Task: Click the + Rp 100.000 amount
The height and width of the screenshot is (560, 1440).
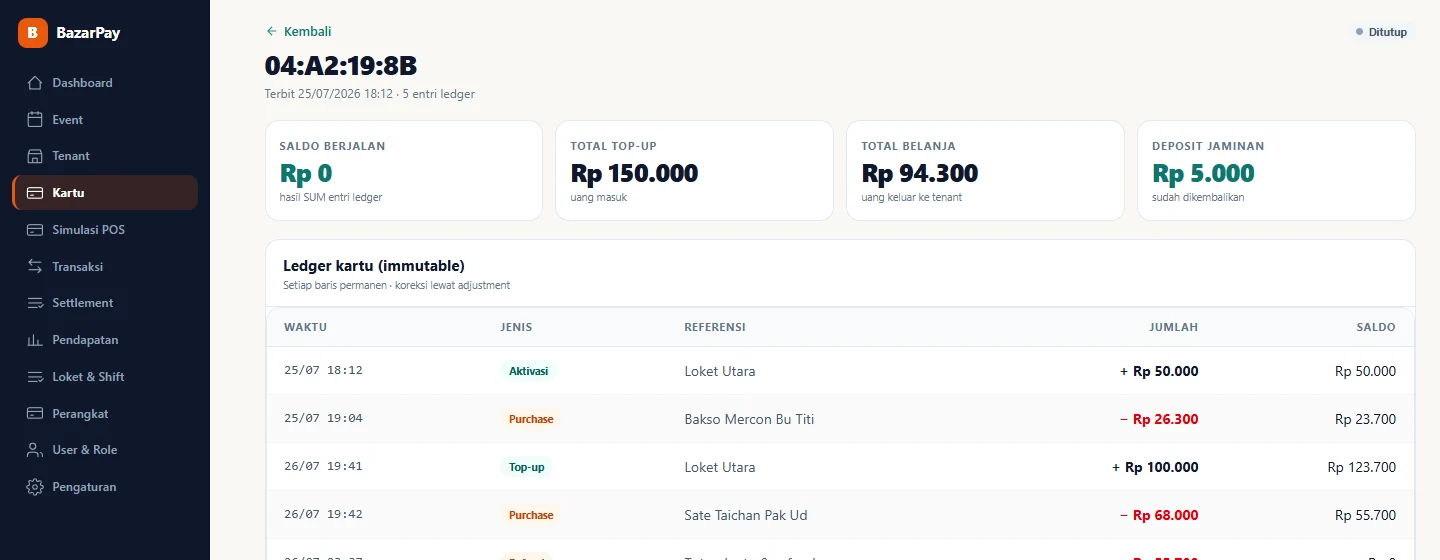Action: click(x=1155, y=467)
